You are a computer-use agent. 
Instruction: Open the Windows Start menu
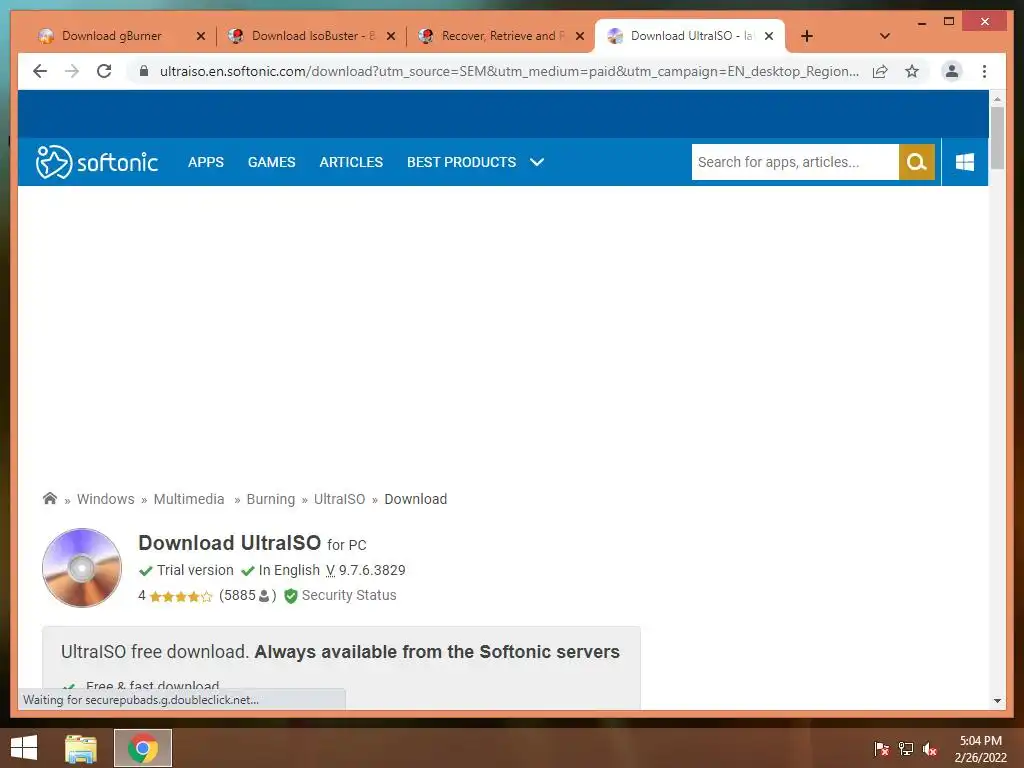24,748
